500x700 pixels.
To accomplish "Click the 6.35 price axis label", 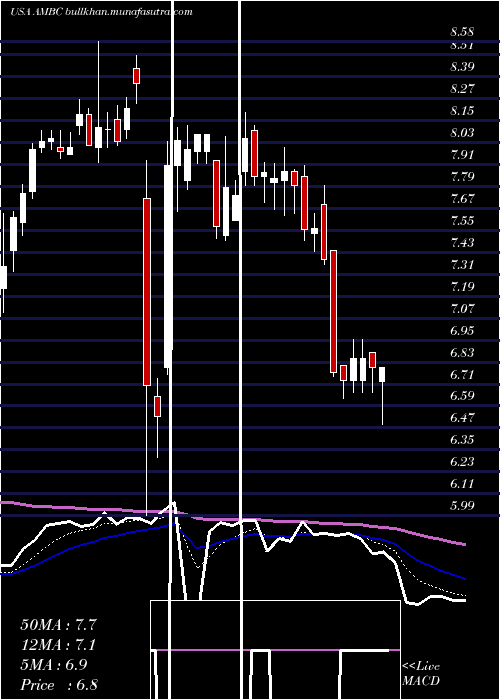I will (462, 440).
